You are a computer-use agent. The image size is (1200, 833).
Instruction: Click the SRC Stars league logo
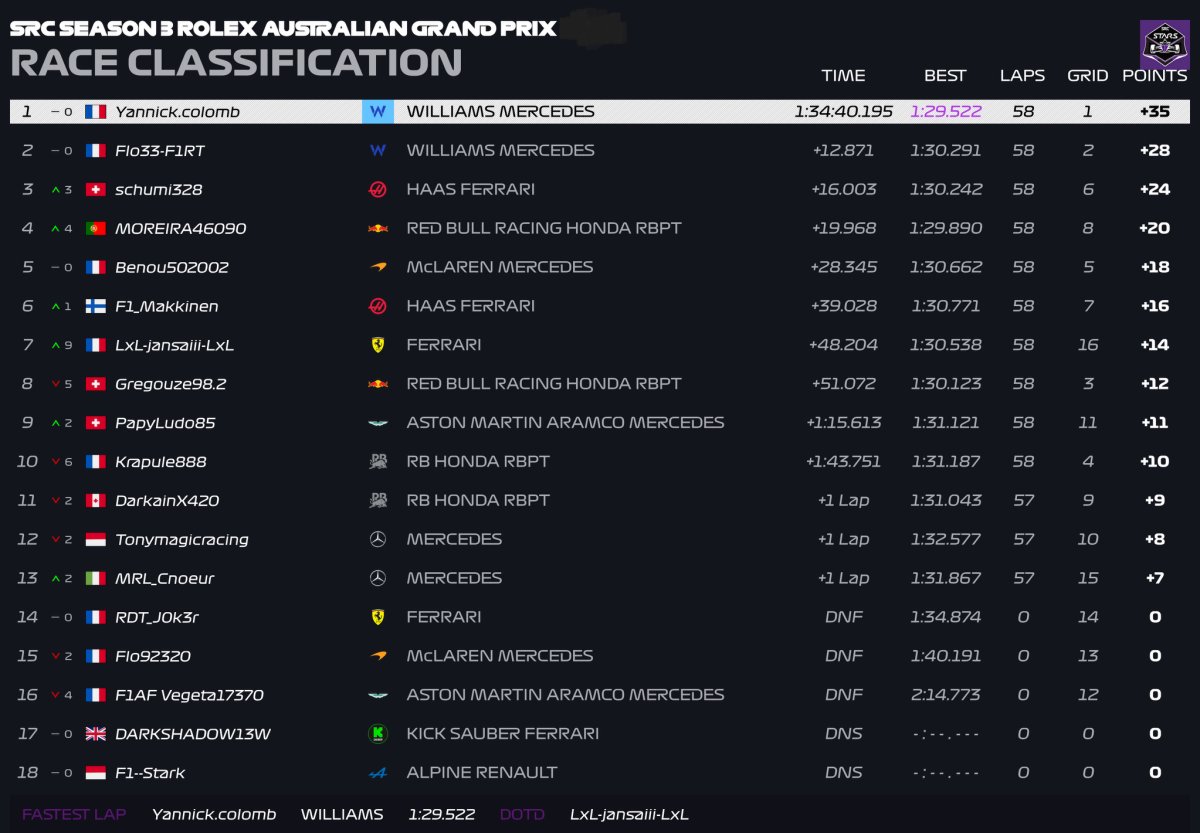coord(1164,44)
